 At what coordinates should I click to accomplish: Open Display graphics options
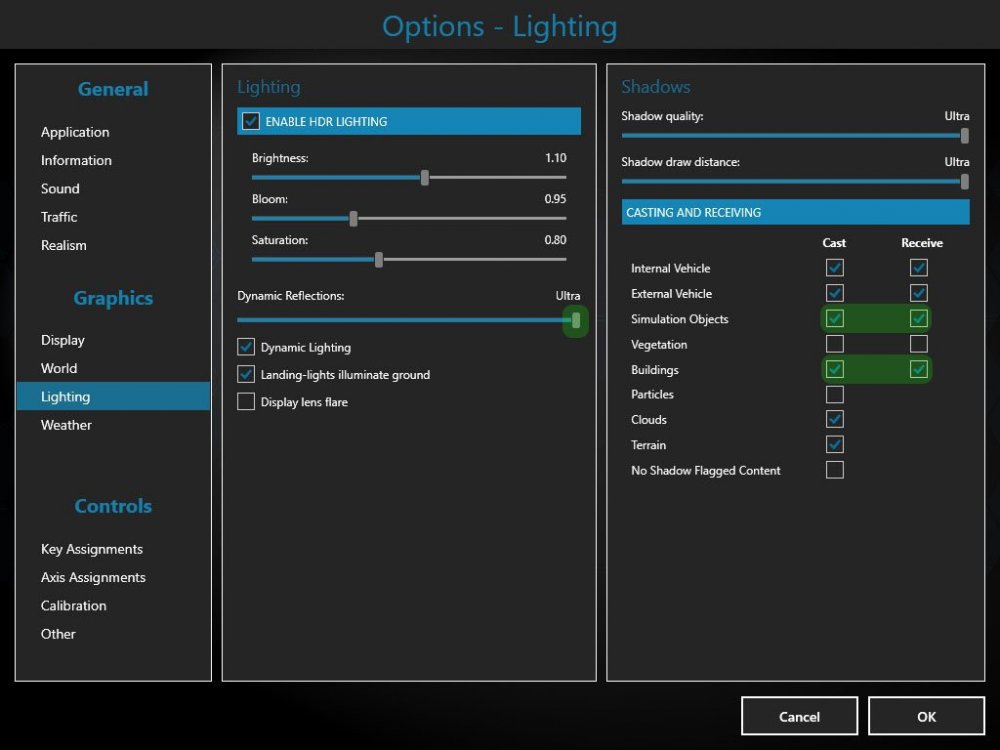point(62,340)
